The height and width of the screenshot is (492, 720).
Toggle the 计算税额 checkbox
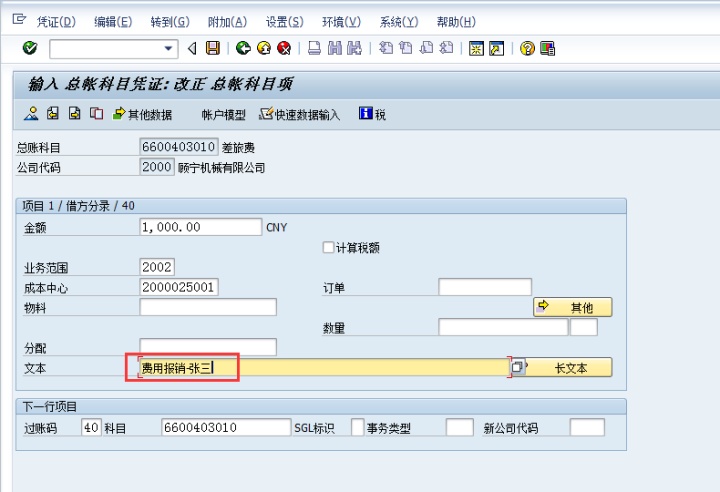point(328,248)
